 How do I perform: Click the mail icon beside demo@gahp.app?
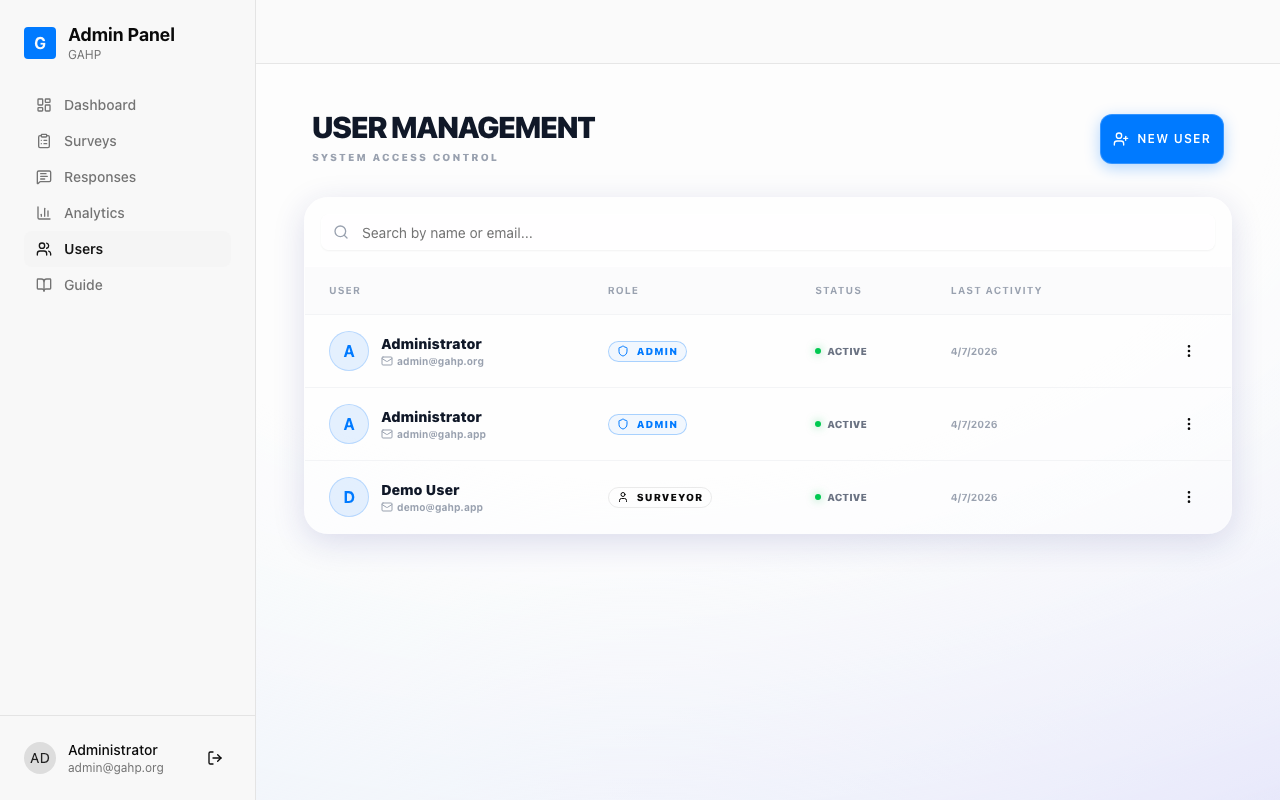[x=387, y=507]
